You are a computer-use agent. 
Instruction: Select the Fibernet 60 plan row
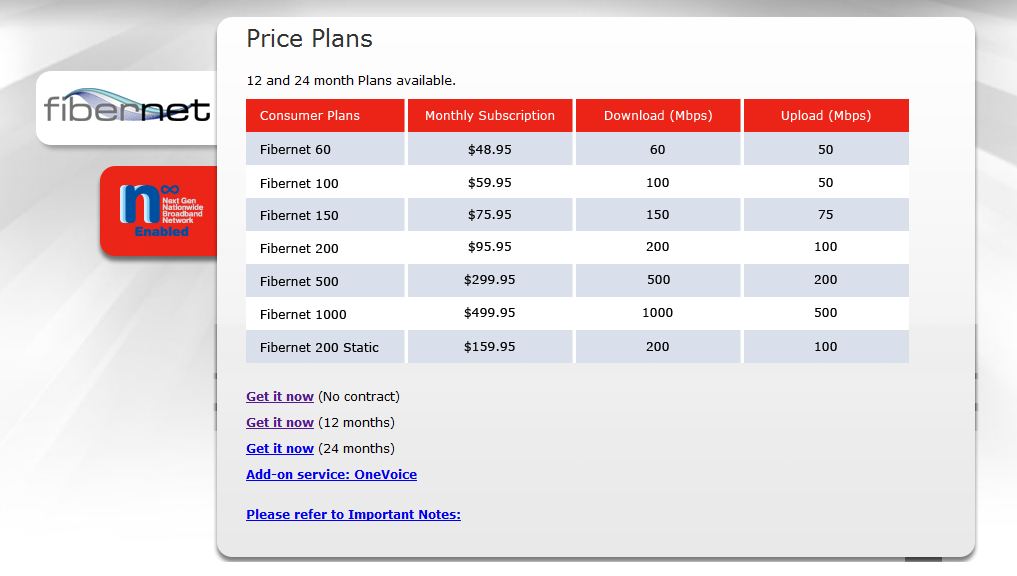(577, 149)
